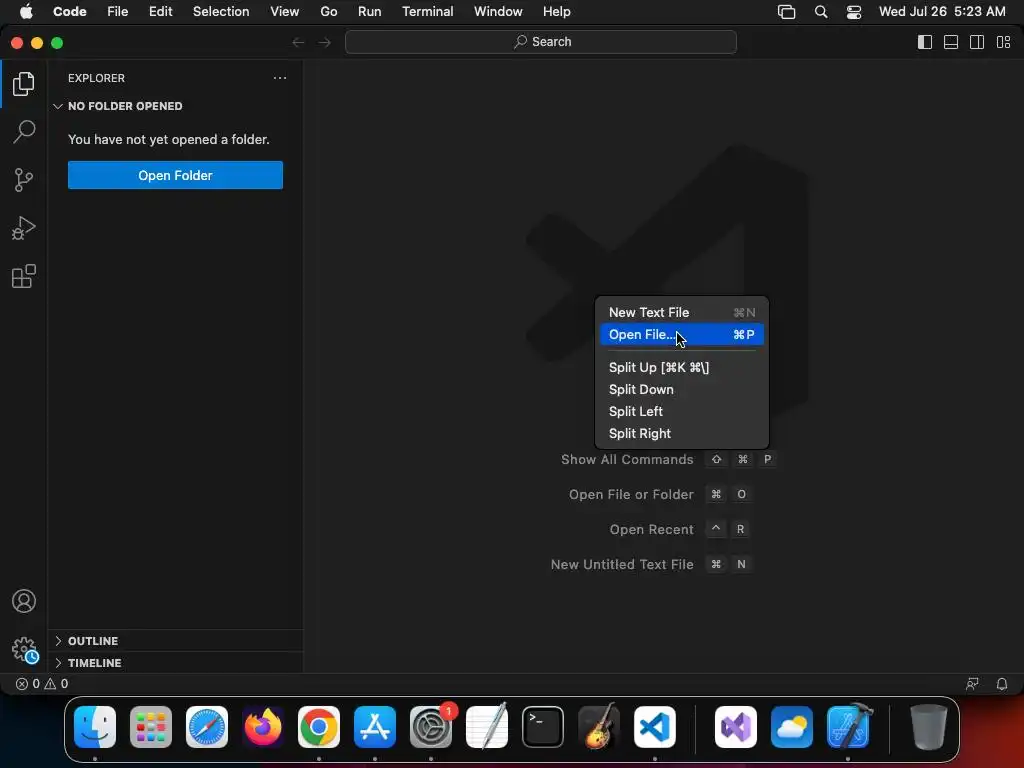
Task: Select Open File... in context menu
Action: click(682, 334)
